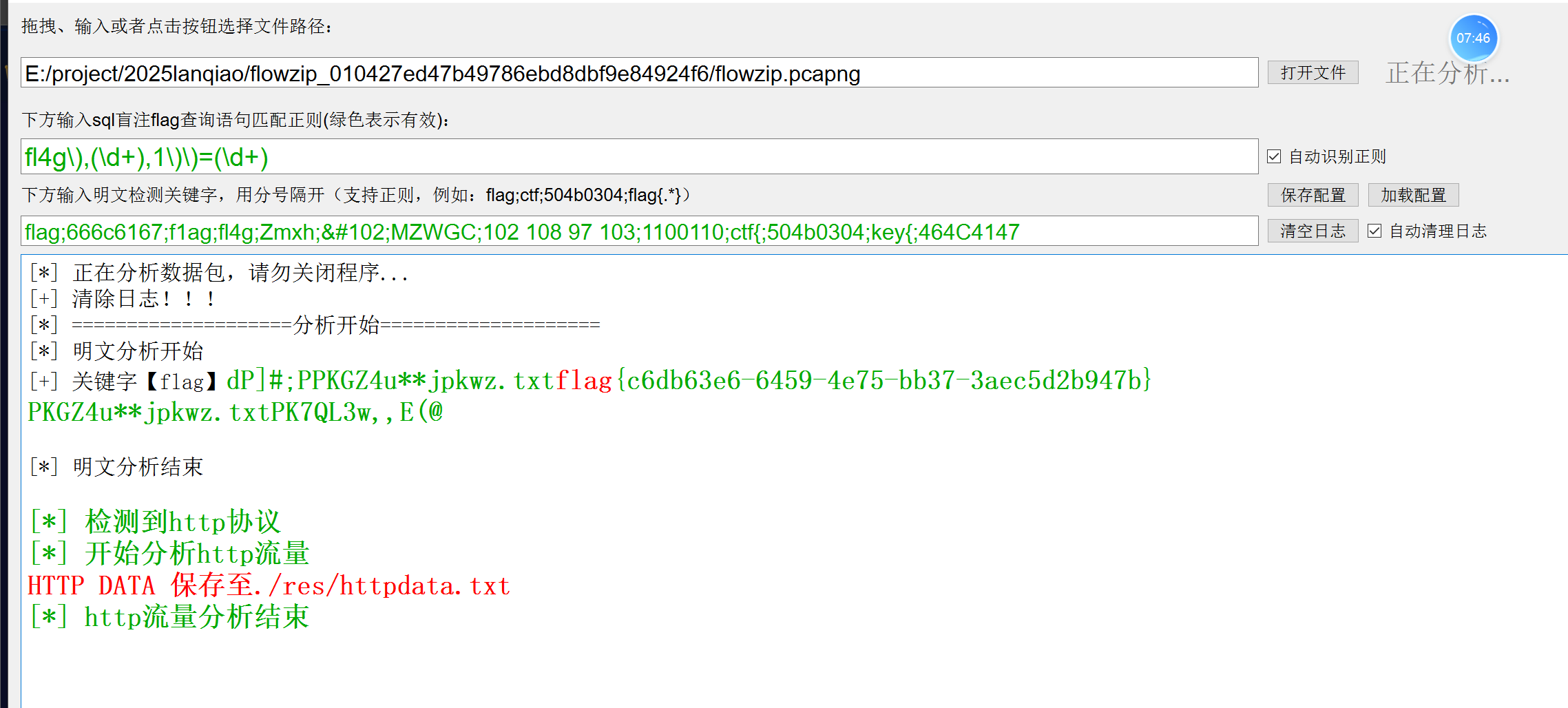Disable the 自动清理日志 checkbox
This screenshot has width=1568, height=708.
pyautogui.click(x=1375, y=231)
